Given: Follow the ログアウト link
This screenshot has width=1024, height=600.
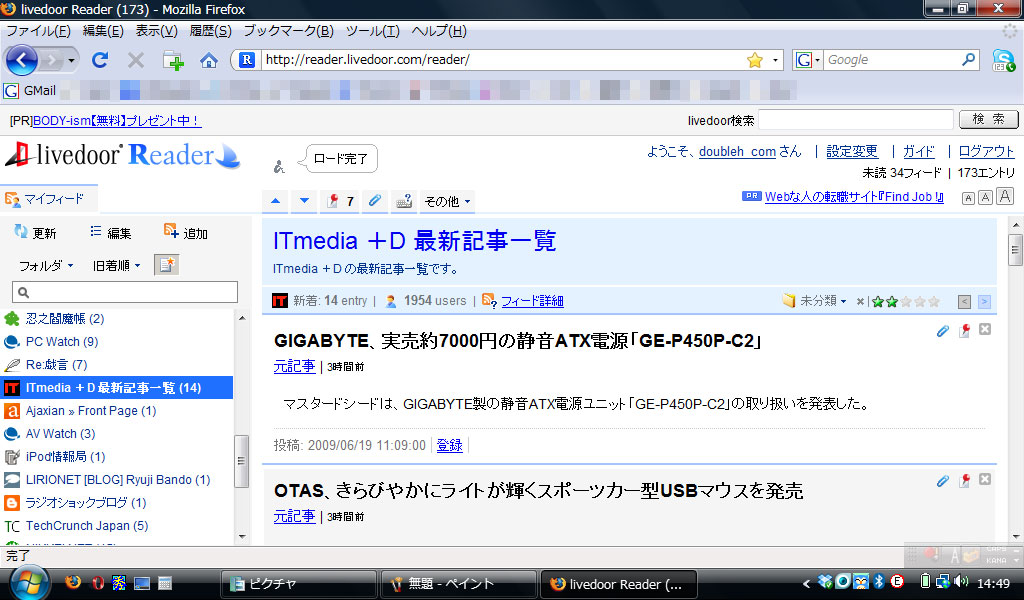Looking at the screenshot, I should tap(986, 151).
